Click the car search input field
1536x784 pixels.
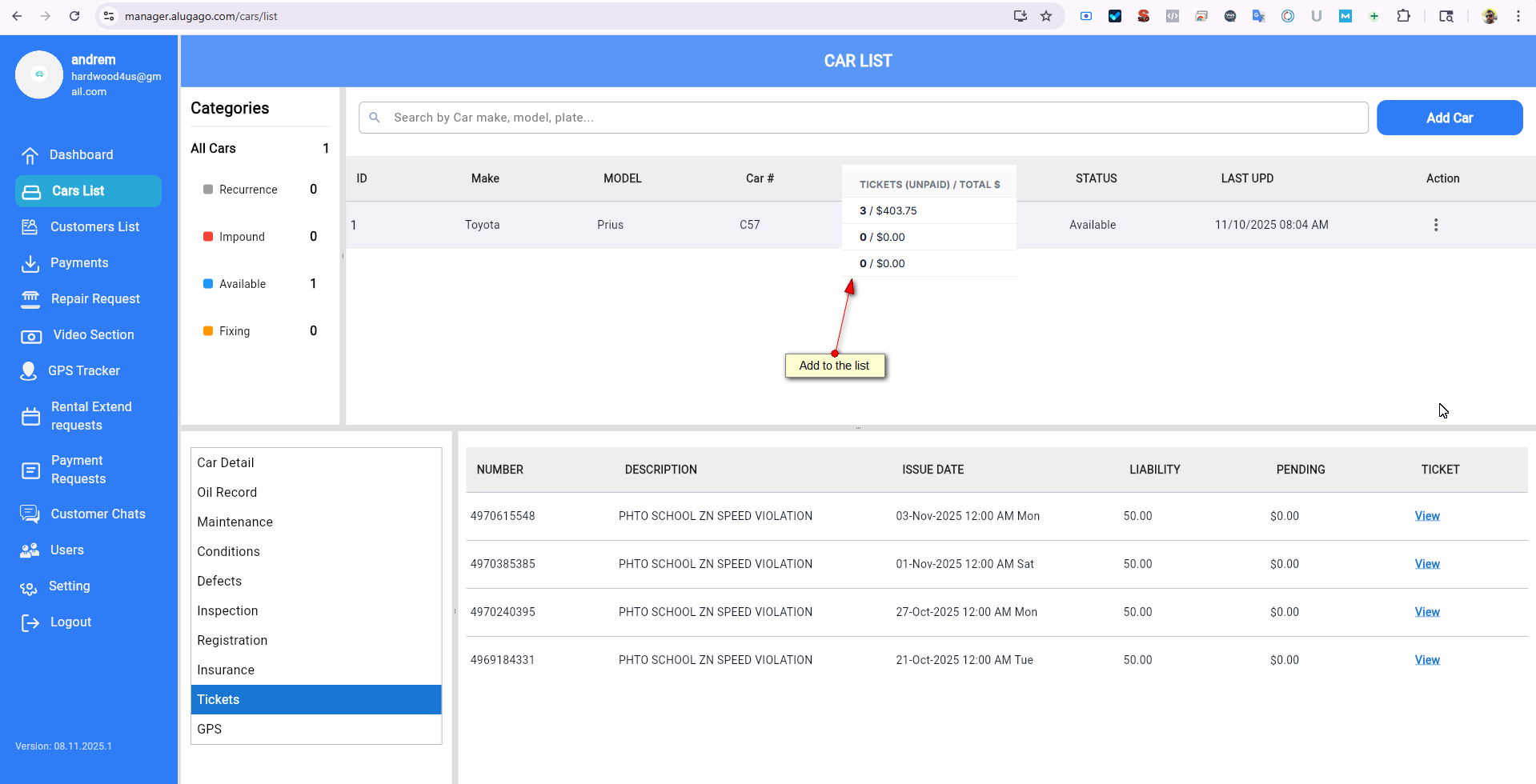(864, 118)
